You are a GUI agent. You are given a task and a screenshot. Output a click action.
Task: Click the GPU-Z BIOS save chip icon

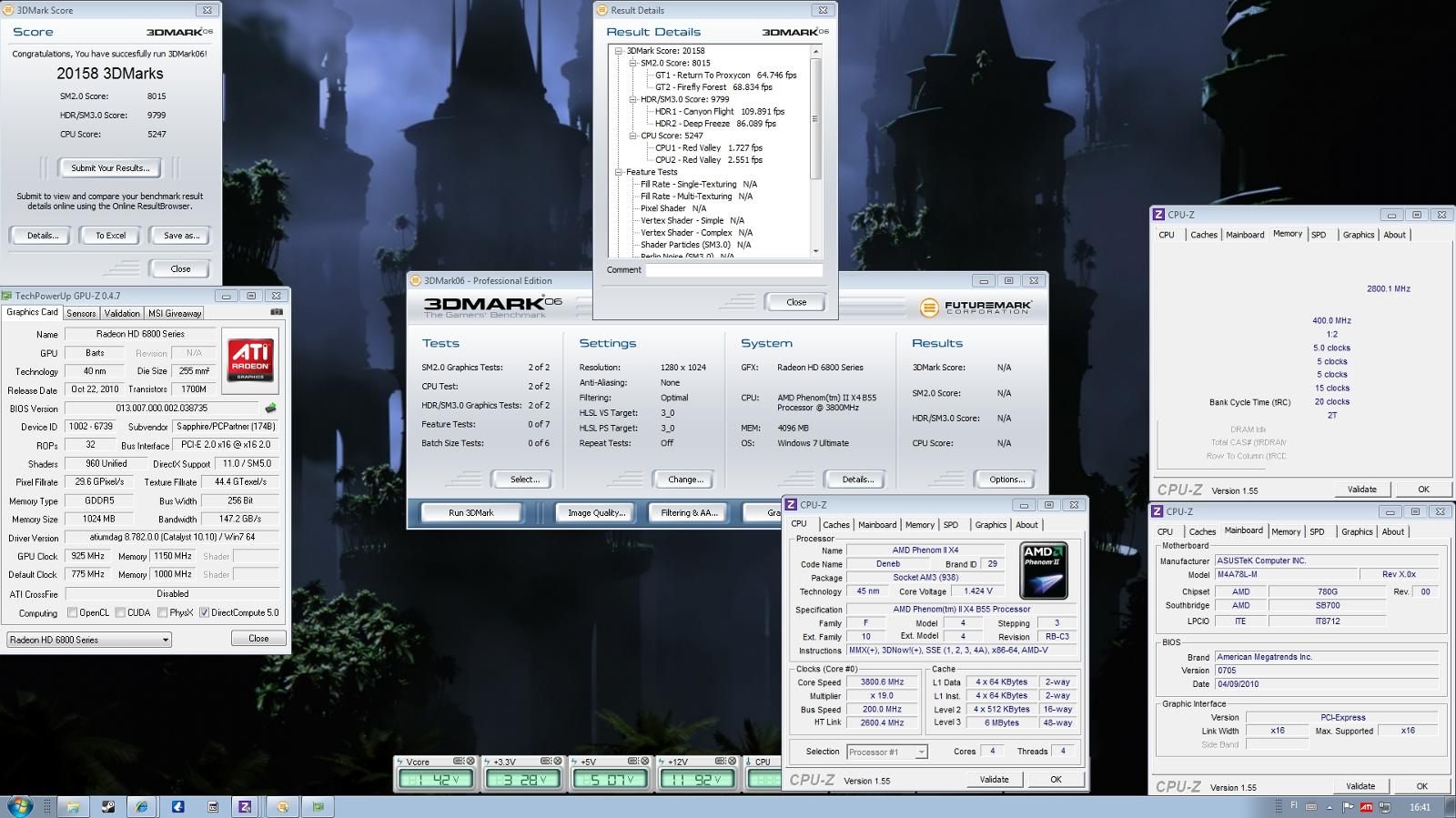click(x=270, y=408)
